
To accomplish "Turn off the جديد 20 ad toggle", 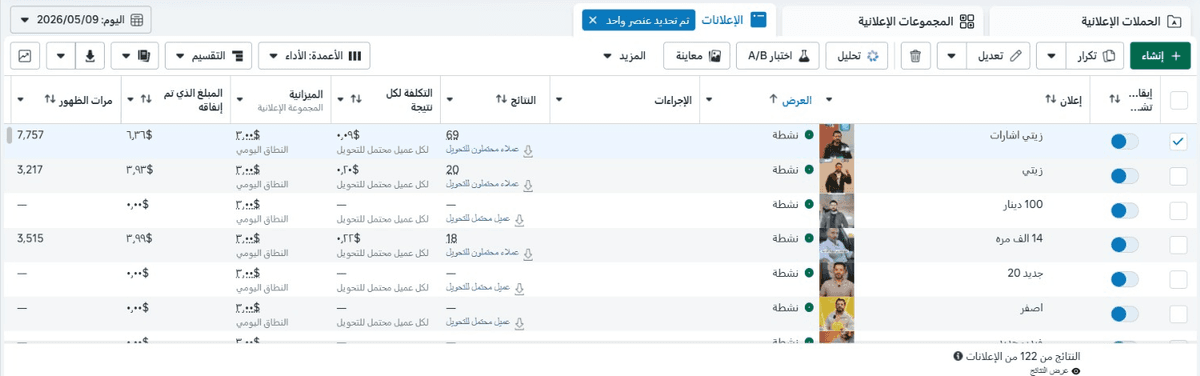I will [x=1125, y=278].
